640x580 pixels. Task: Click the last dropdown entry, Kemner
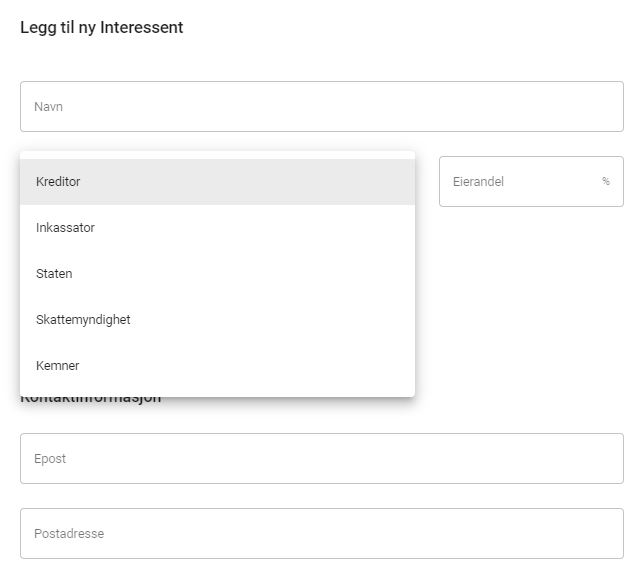pyautogui.click(x=57, y=366)
